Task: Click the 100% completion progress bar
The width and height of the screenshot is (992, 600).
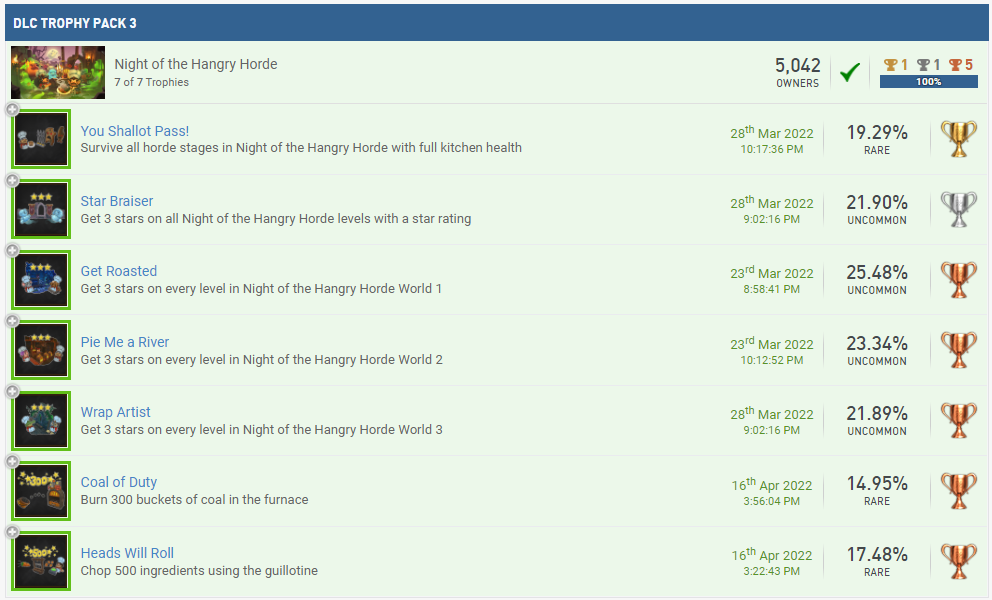Action: (928, 82)
